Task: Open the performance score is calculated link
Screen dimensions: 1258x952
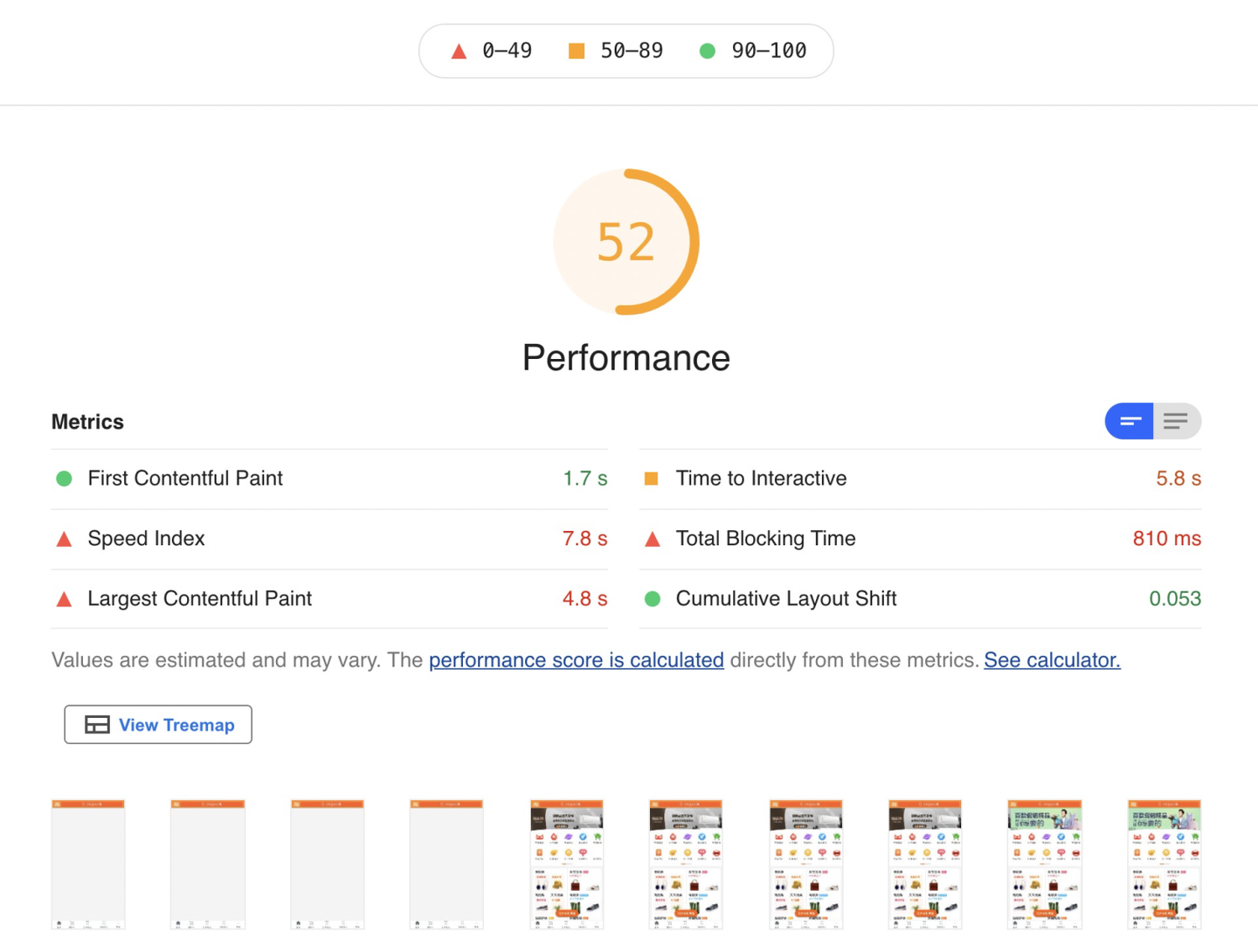Action: (576, 660)
